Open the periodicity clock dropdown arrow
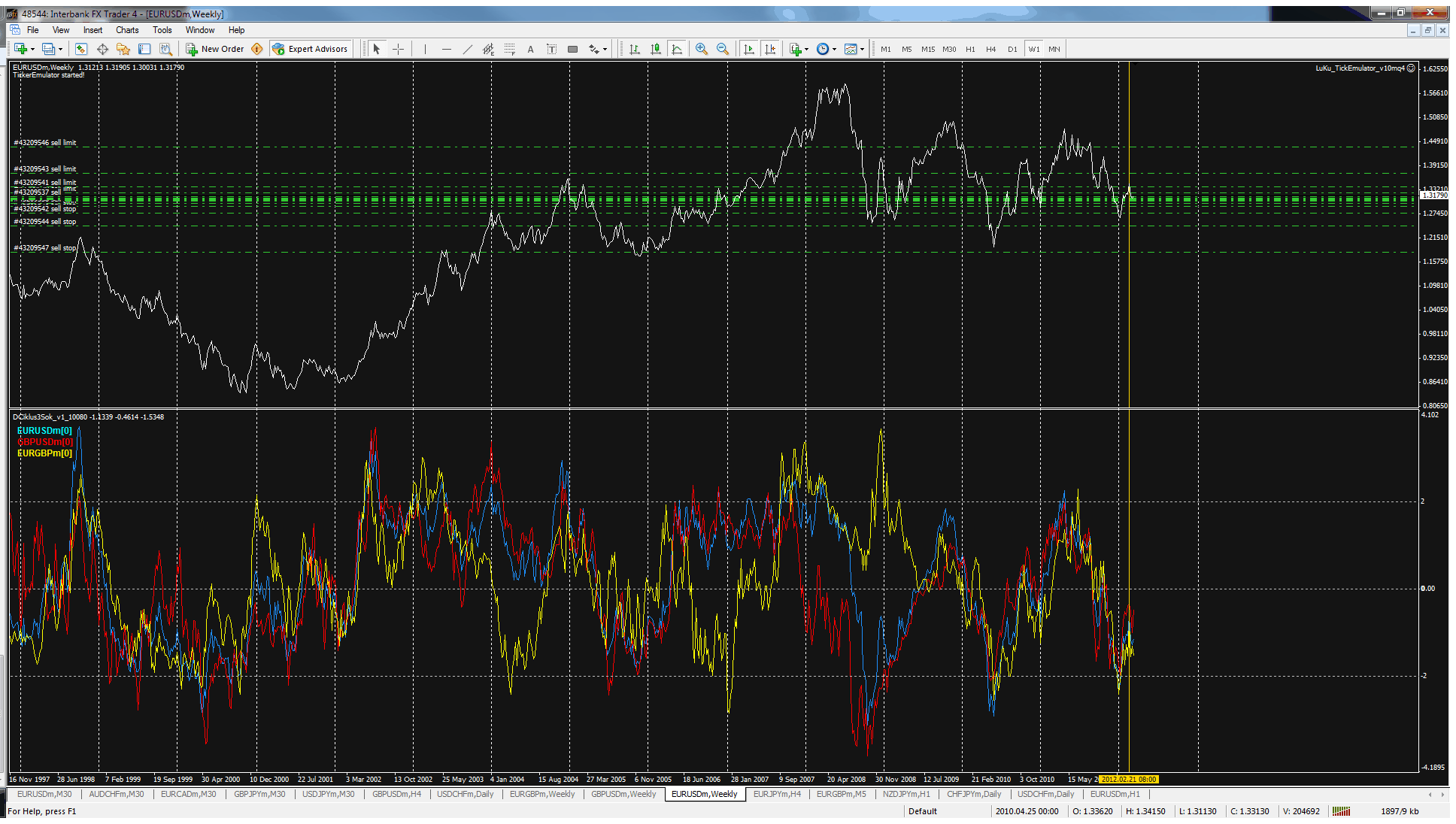This screenshot has width=1456, height=824. (x=834, y=49)
